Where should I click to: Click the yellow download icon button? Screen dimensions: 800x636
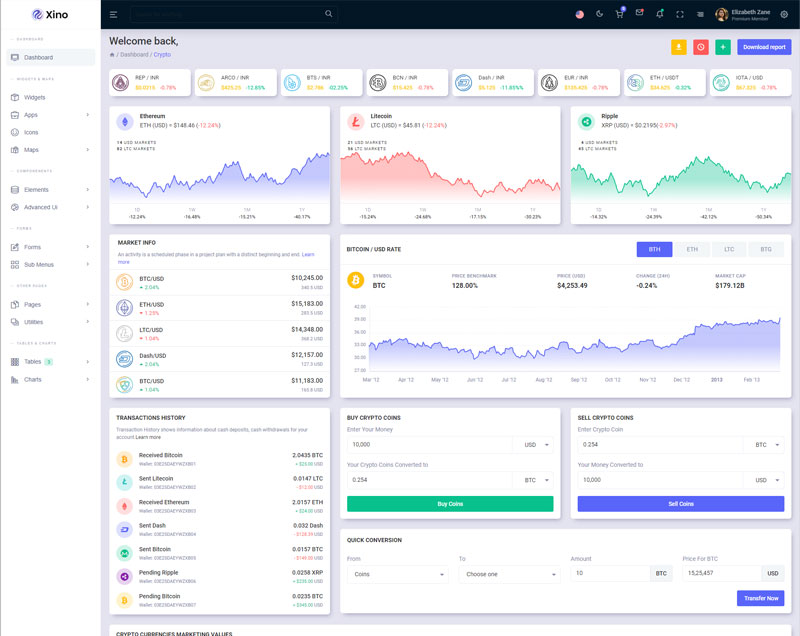click(x=679, y=47)
